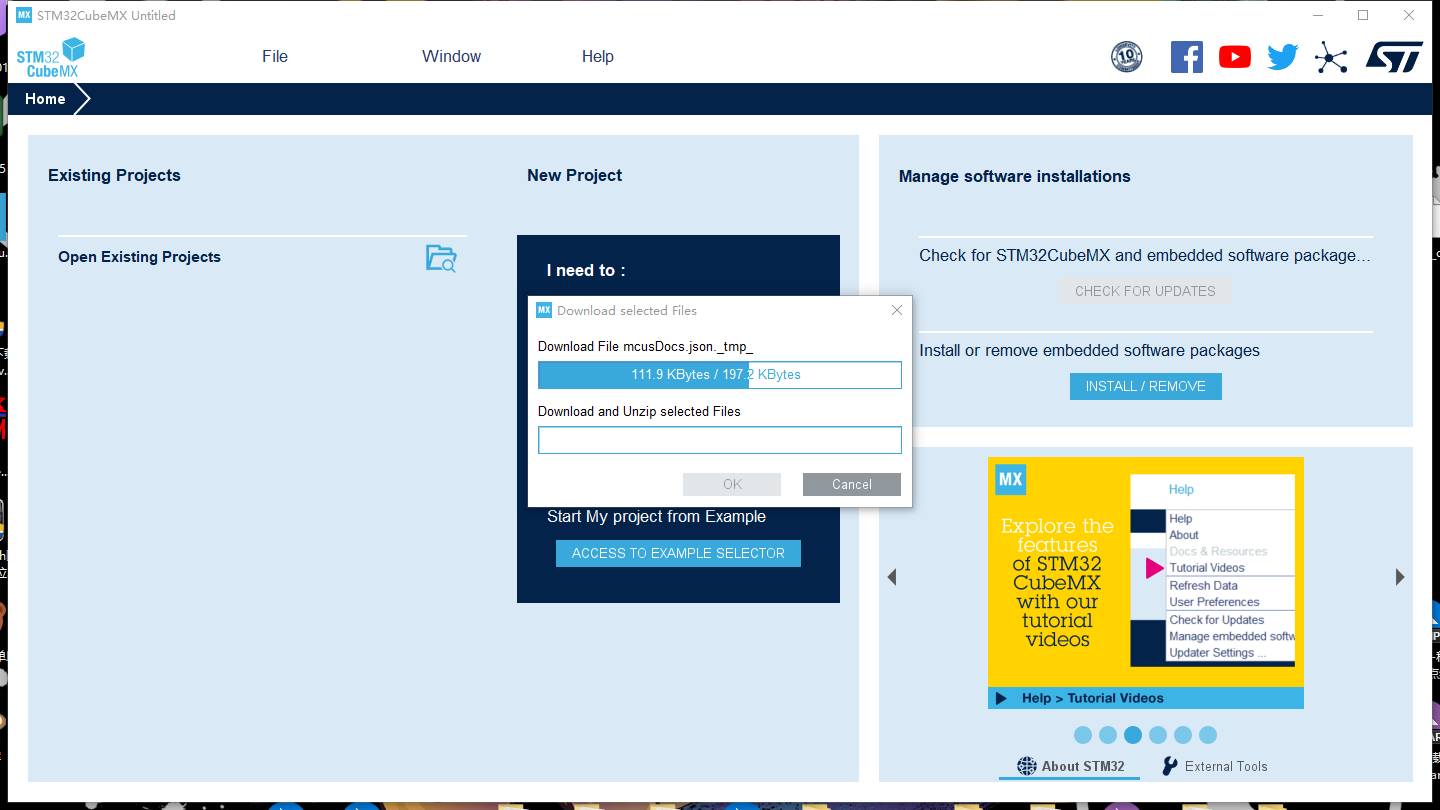This screenshot has height=810, width=1440.
Task: Click the Help > Tutorial Videos caption
Action: tap(1093, 698)
